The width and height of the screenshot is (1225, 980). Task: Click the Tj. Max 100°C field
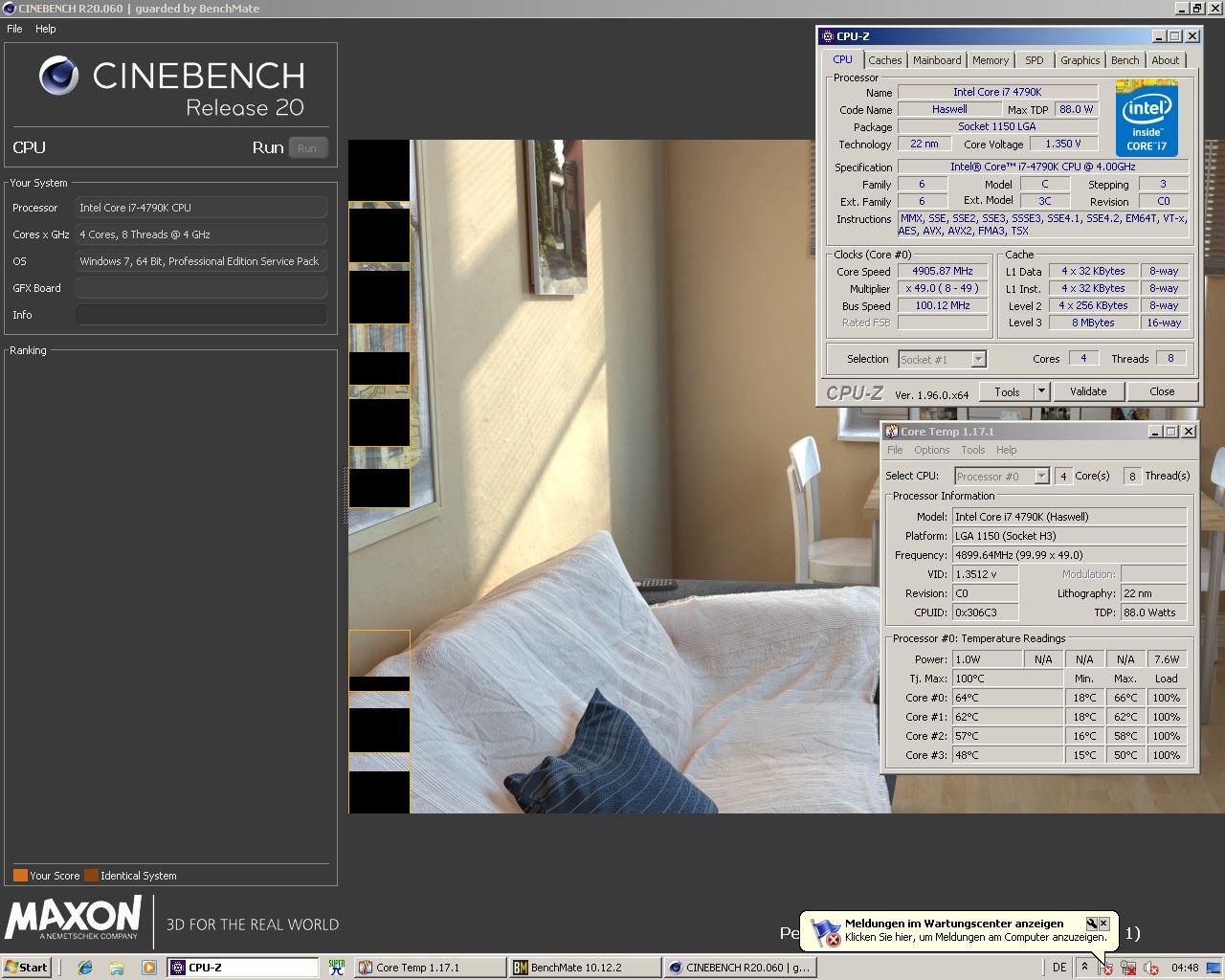(1007, 679)
